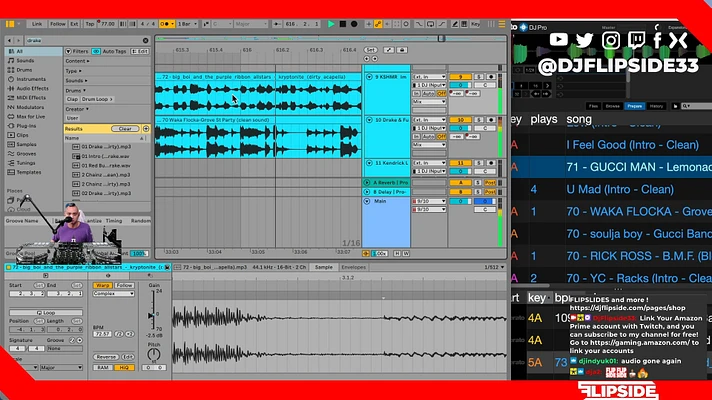The image size is (712, 400).
Task: Select result 01 Red Bu...rake.wav
Action: (106, 166)
